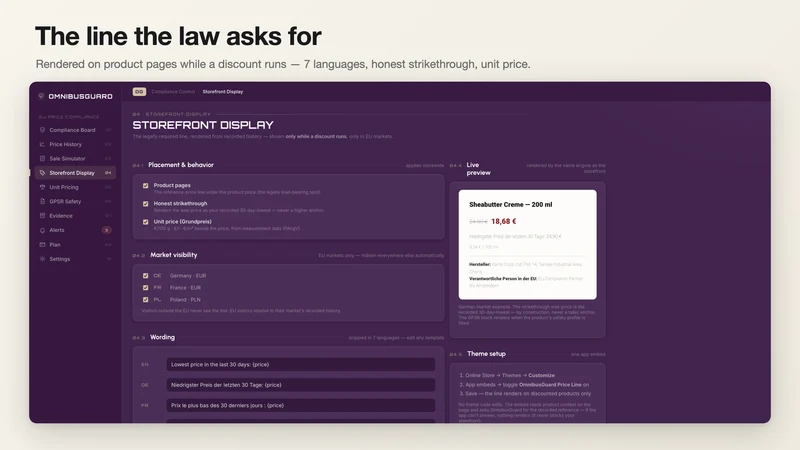Open Settings via its gear icon

42,259
